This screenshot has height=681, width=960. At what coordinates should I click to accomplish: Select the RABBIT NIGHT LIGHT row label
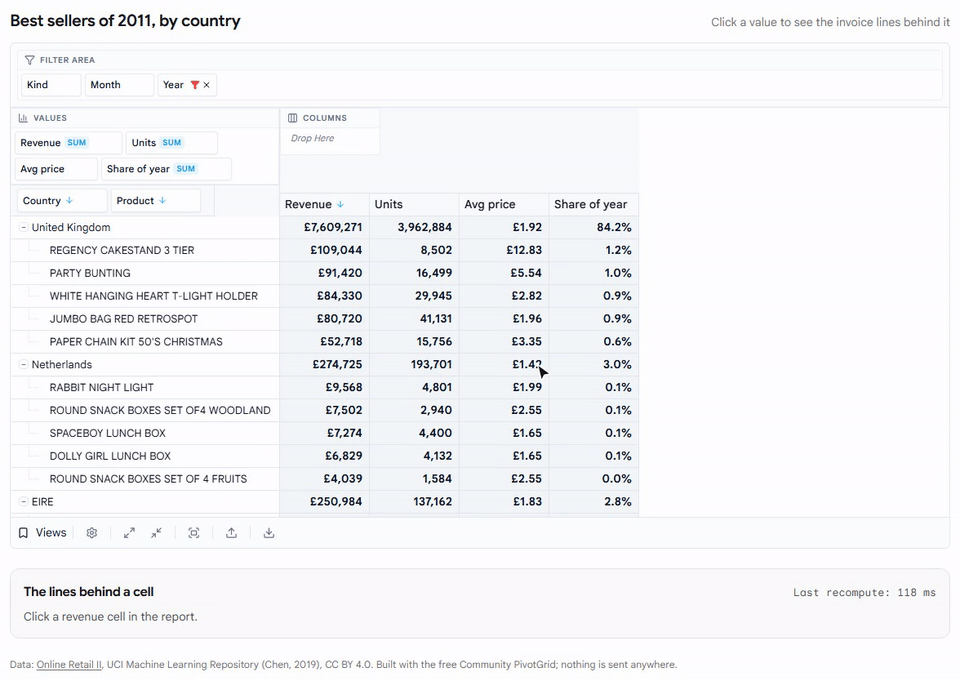102,388
